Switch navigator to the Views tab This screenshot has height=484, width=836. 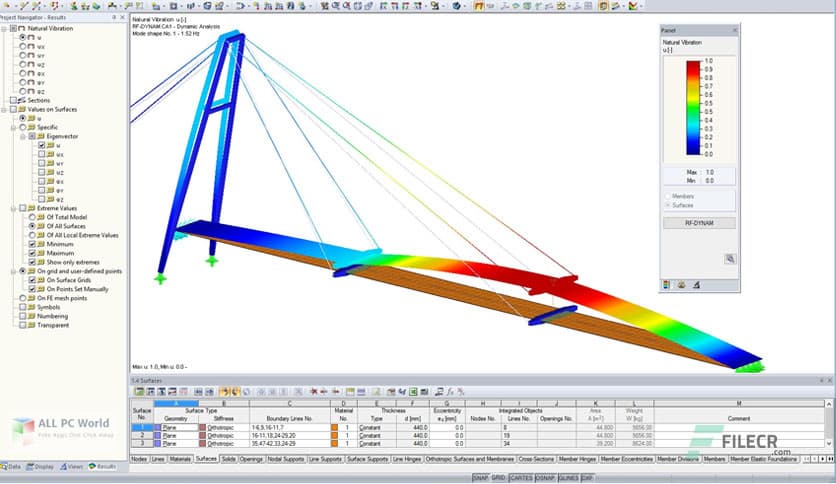point(71,466)
